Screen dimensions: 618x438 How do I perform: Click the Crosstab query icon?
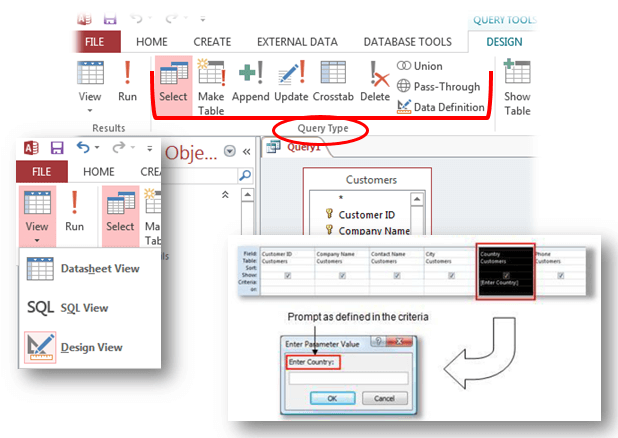[x=332, y=82]
